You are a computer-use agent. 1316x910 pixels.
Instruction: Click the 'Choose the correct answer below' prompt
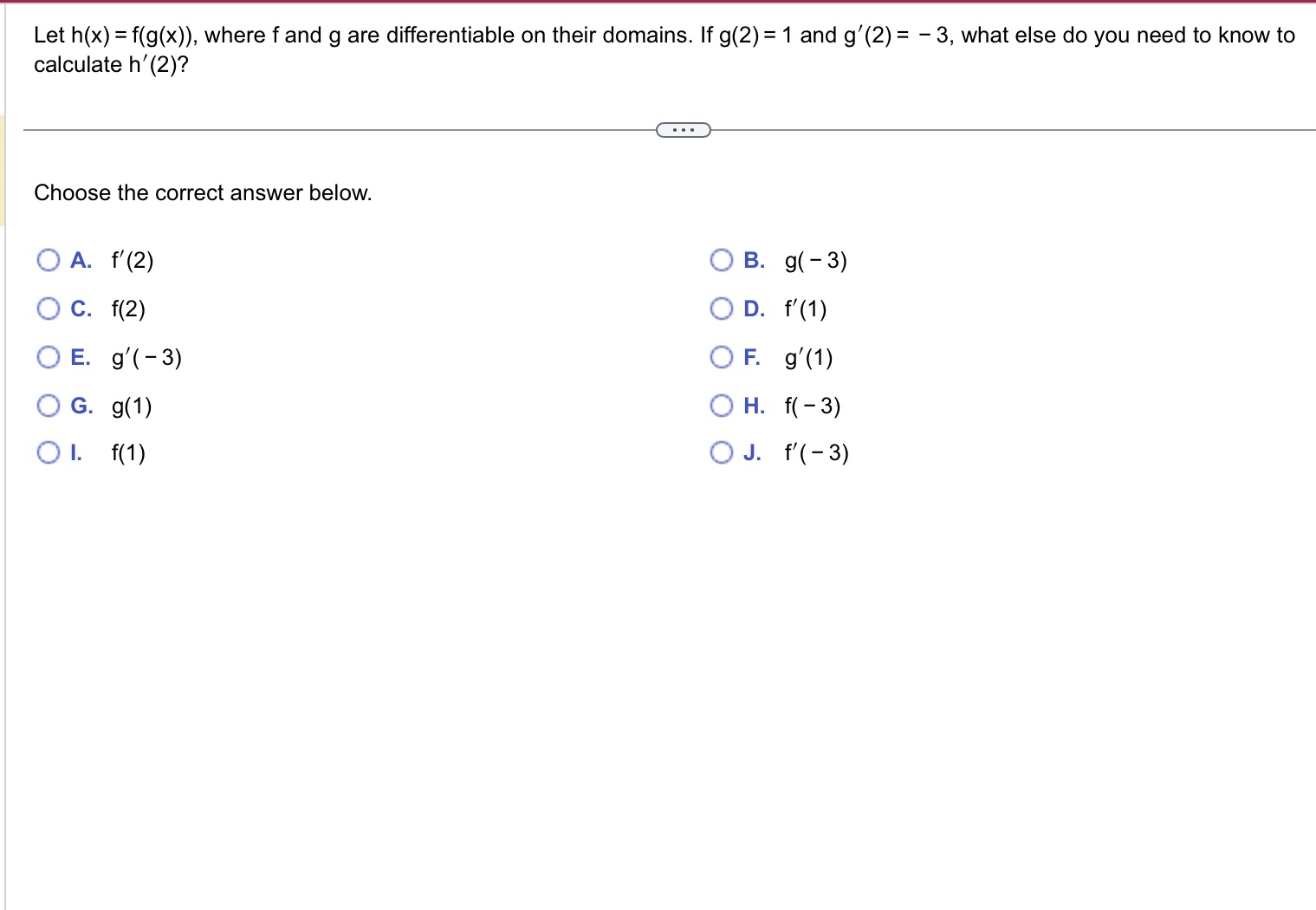tap(203, 192)
